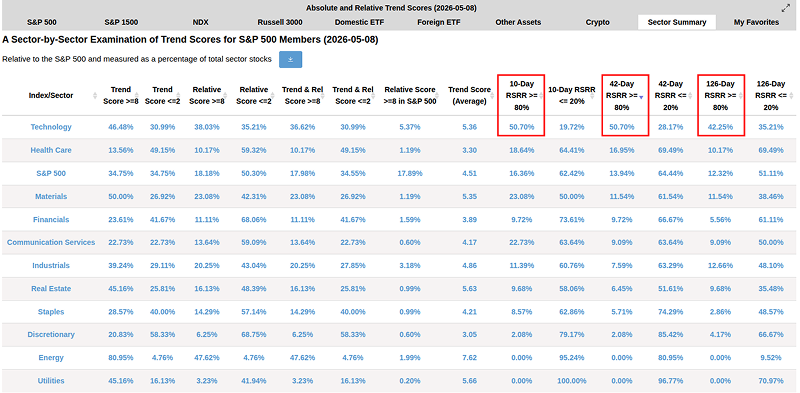
Task: Open the Industrials sector link
Action: (x=51, y=265)
